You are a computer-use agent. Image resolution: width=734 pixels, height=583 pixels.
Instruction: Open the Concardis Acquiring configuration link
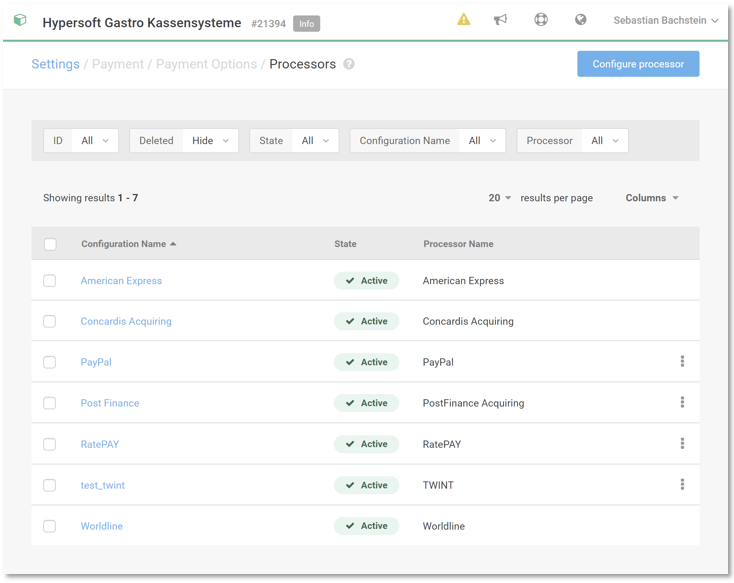[x=126, y=322]
